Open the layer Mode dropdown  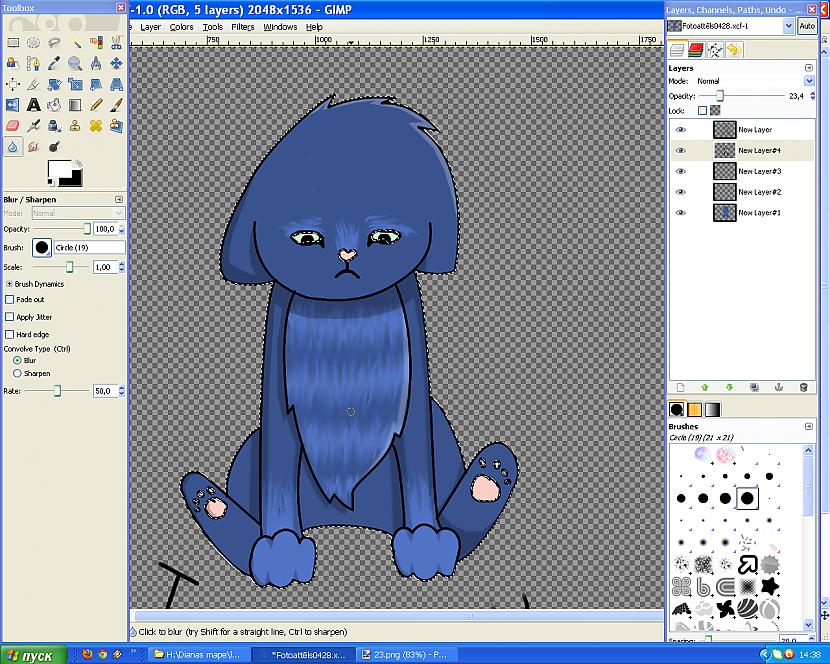(809, 81)
